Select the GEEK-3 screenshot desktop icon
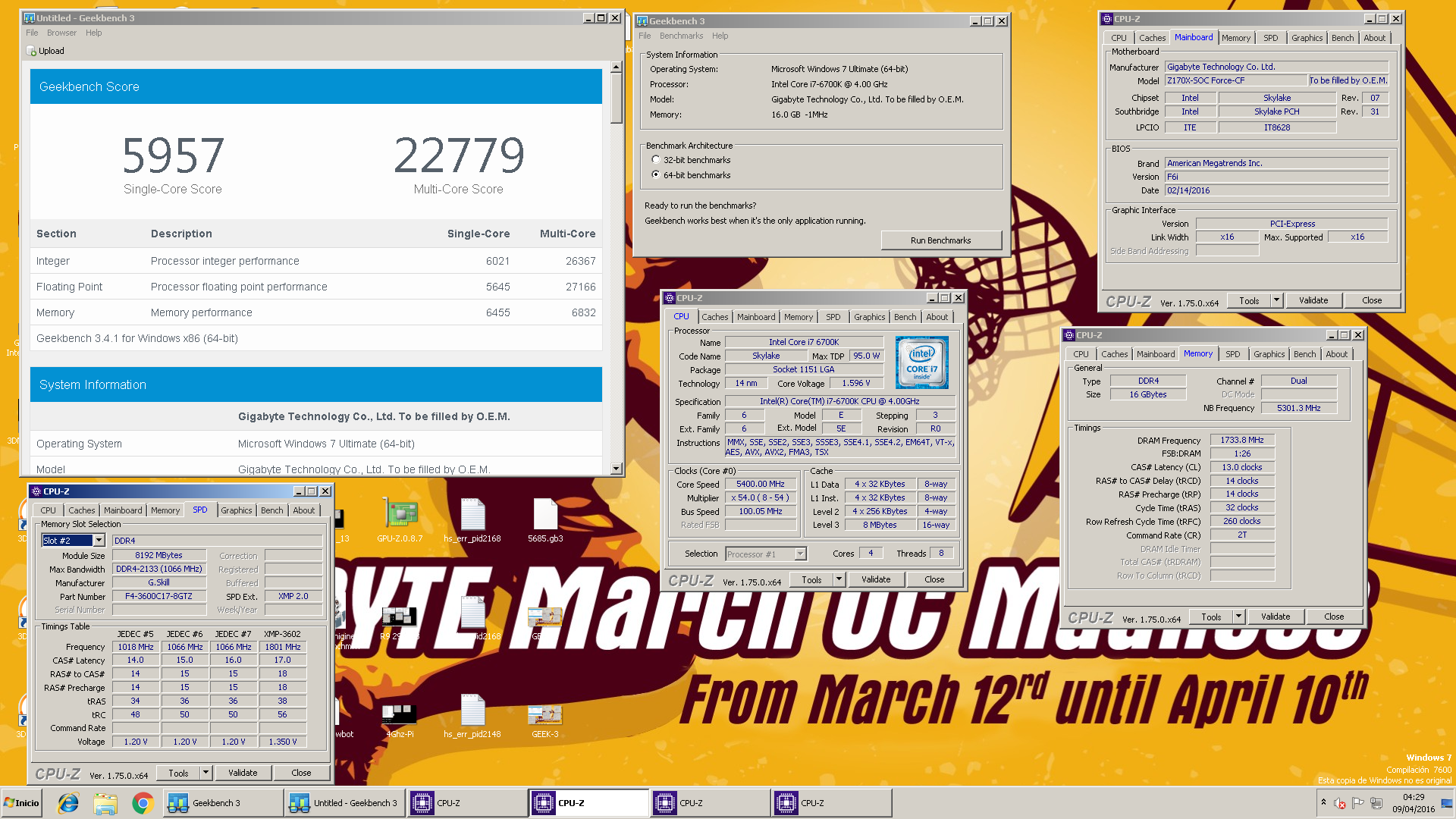Screen dimensions: 1456x819 click(544, 720)
